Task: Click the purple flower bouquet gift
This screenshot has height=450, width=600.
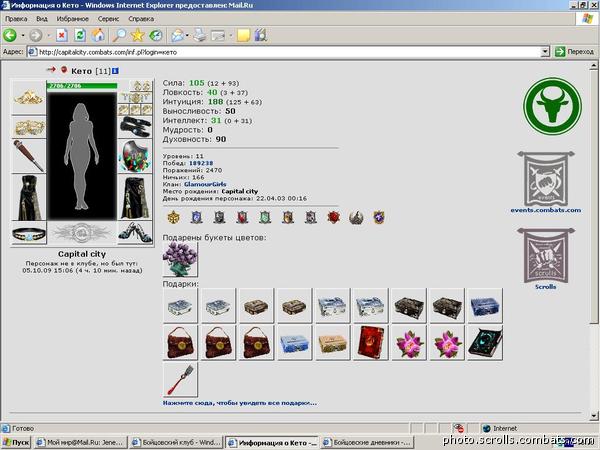Action: click(180, 259)
